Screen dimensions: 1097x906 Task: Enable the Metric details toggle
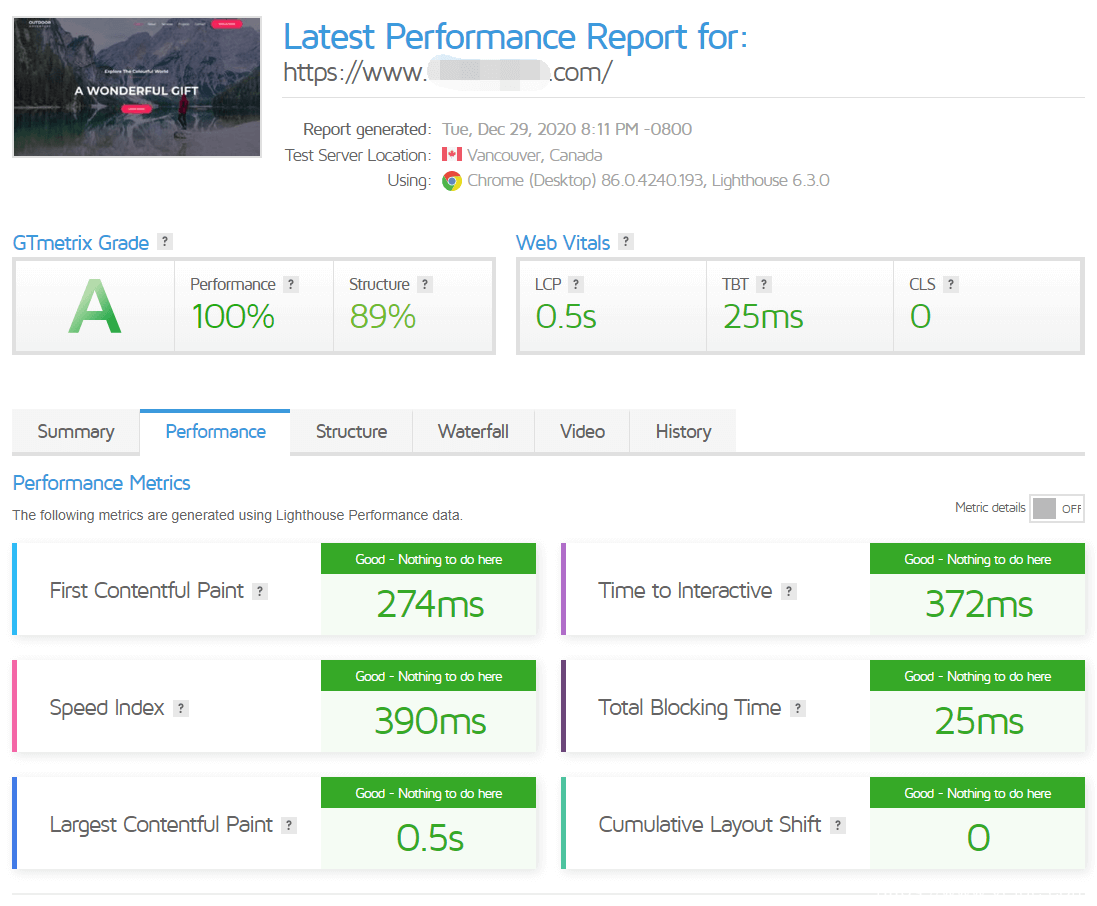click(x=1057, y=508)
